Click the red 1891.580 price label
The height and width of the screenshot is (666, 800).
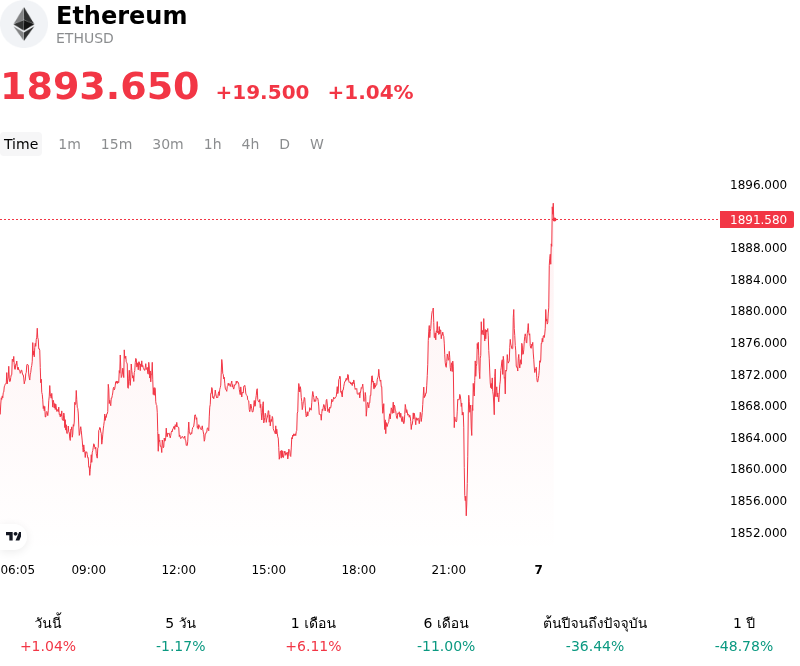tap(757, 219)
